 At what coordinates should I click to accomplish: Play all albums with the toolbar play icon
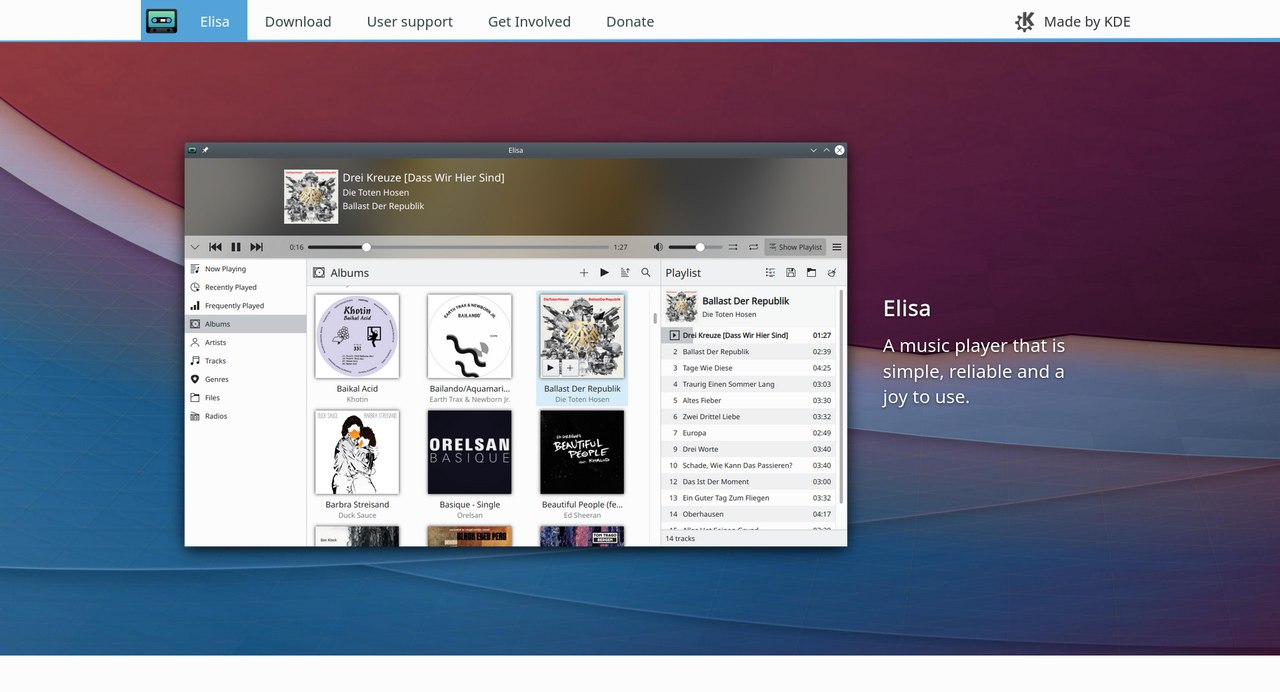604,272
